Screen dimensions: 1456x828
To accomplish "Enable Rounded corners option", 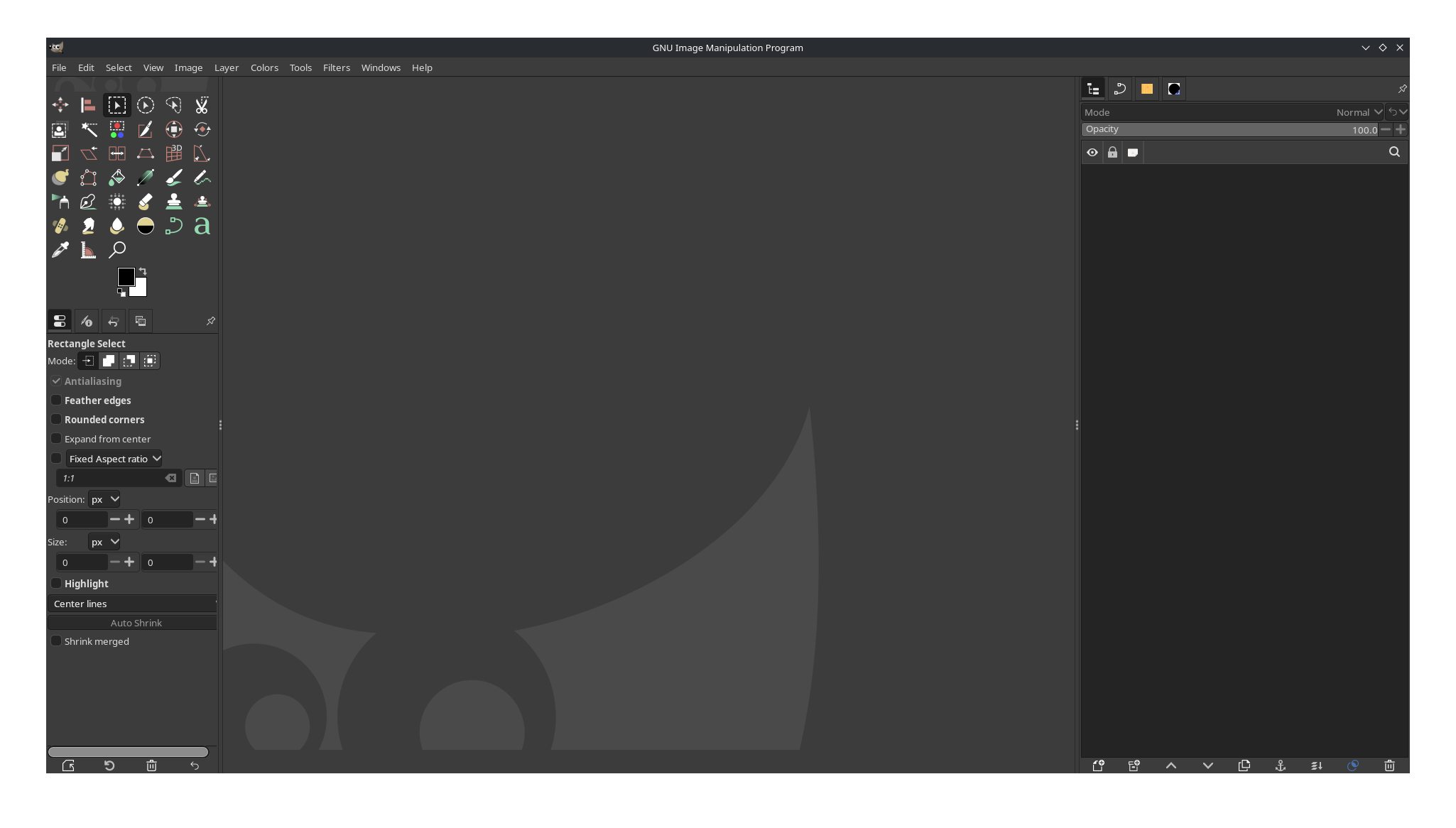I will 56,420.
